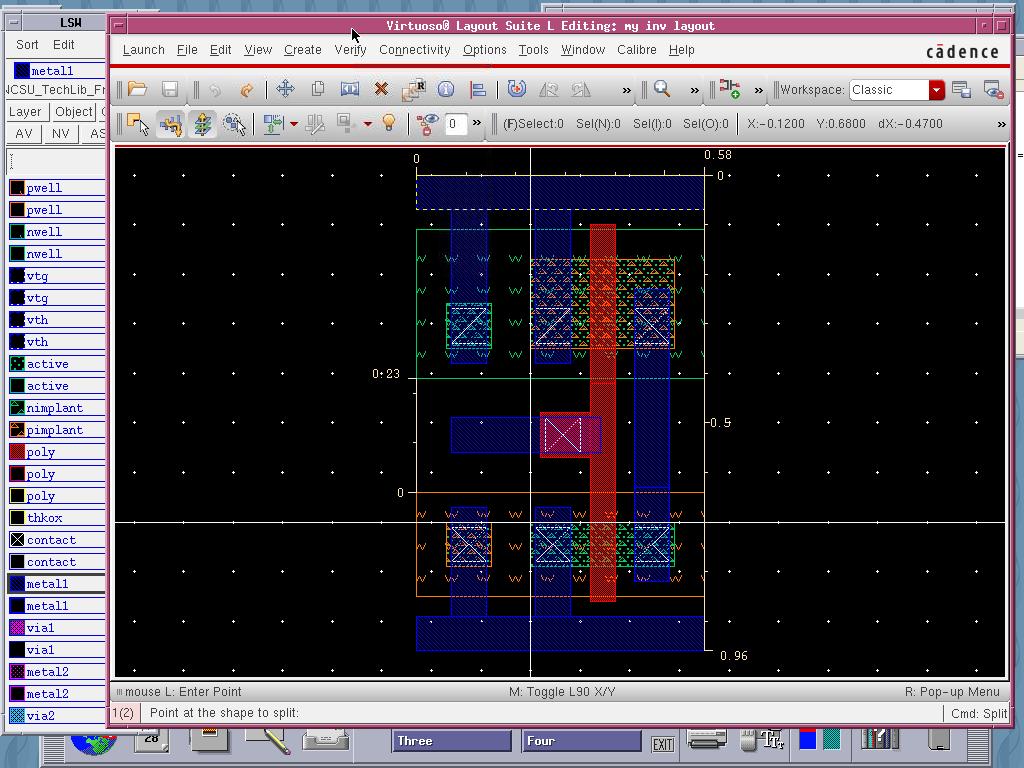Toggle the area select cursor icon
This screenshot has height=768, width=1024.
point(234,123)
